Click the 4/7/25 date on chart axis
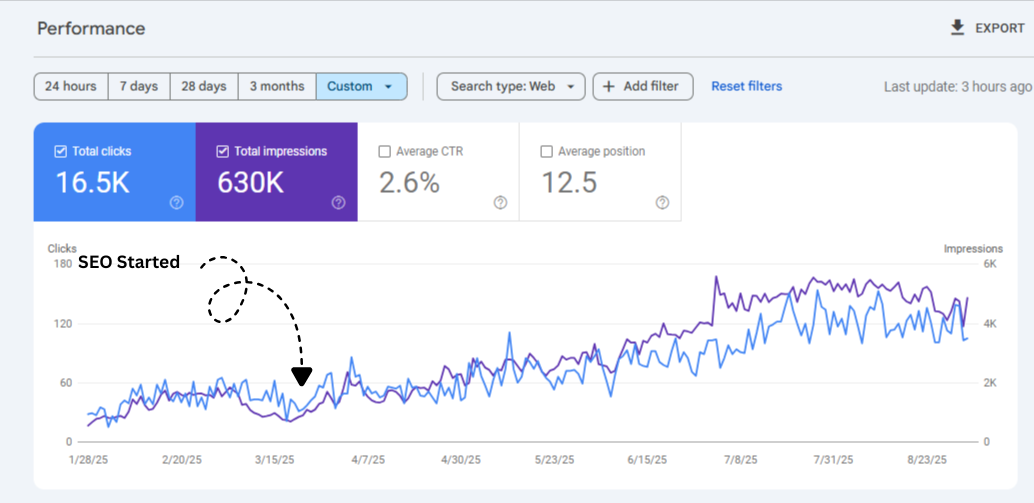 (x=368, y=461)
